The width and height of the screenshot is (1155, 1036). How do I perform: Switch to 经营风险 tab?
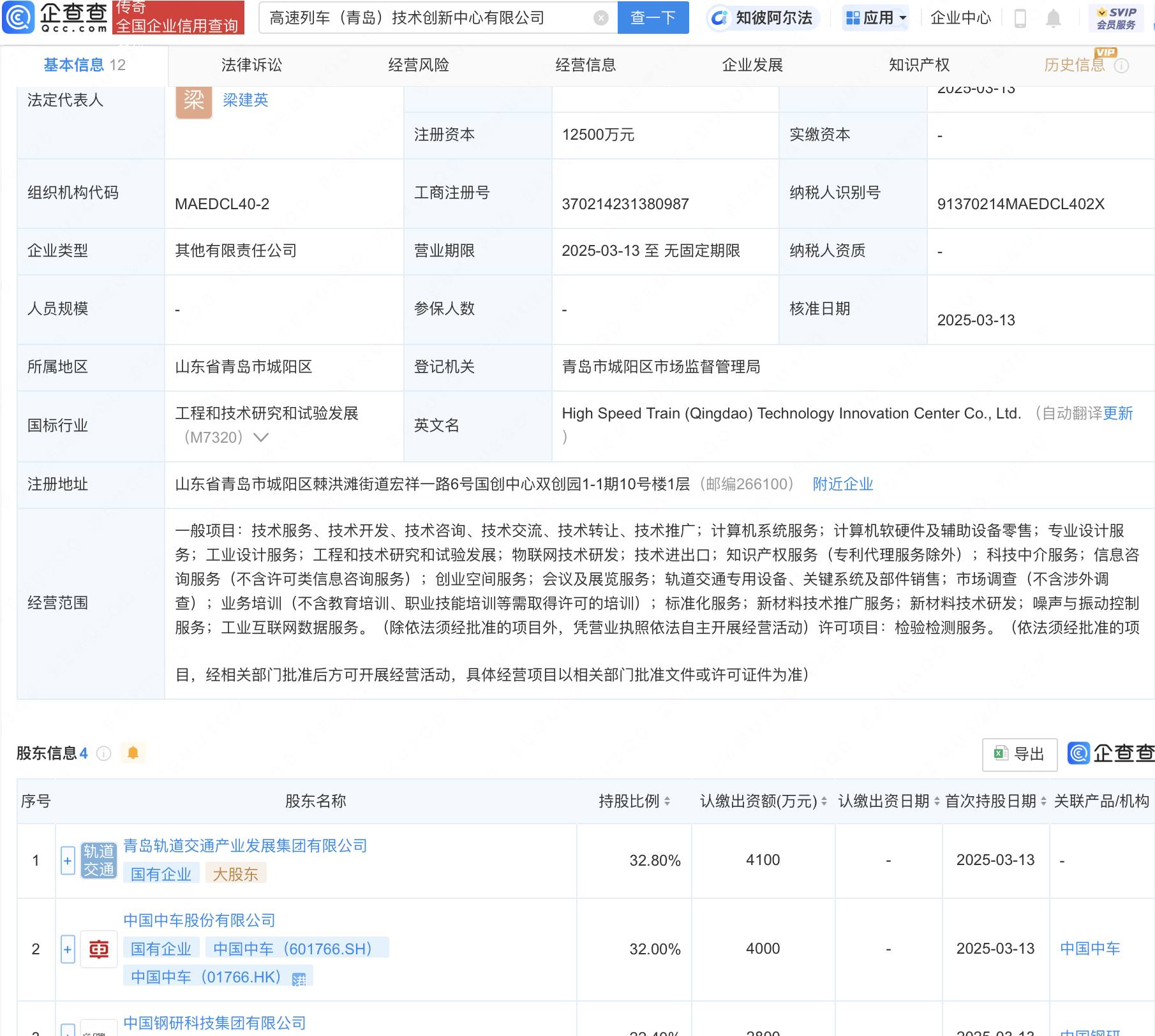419,65
